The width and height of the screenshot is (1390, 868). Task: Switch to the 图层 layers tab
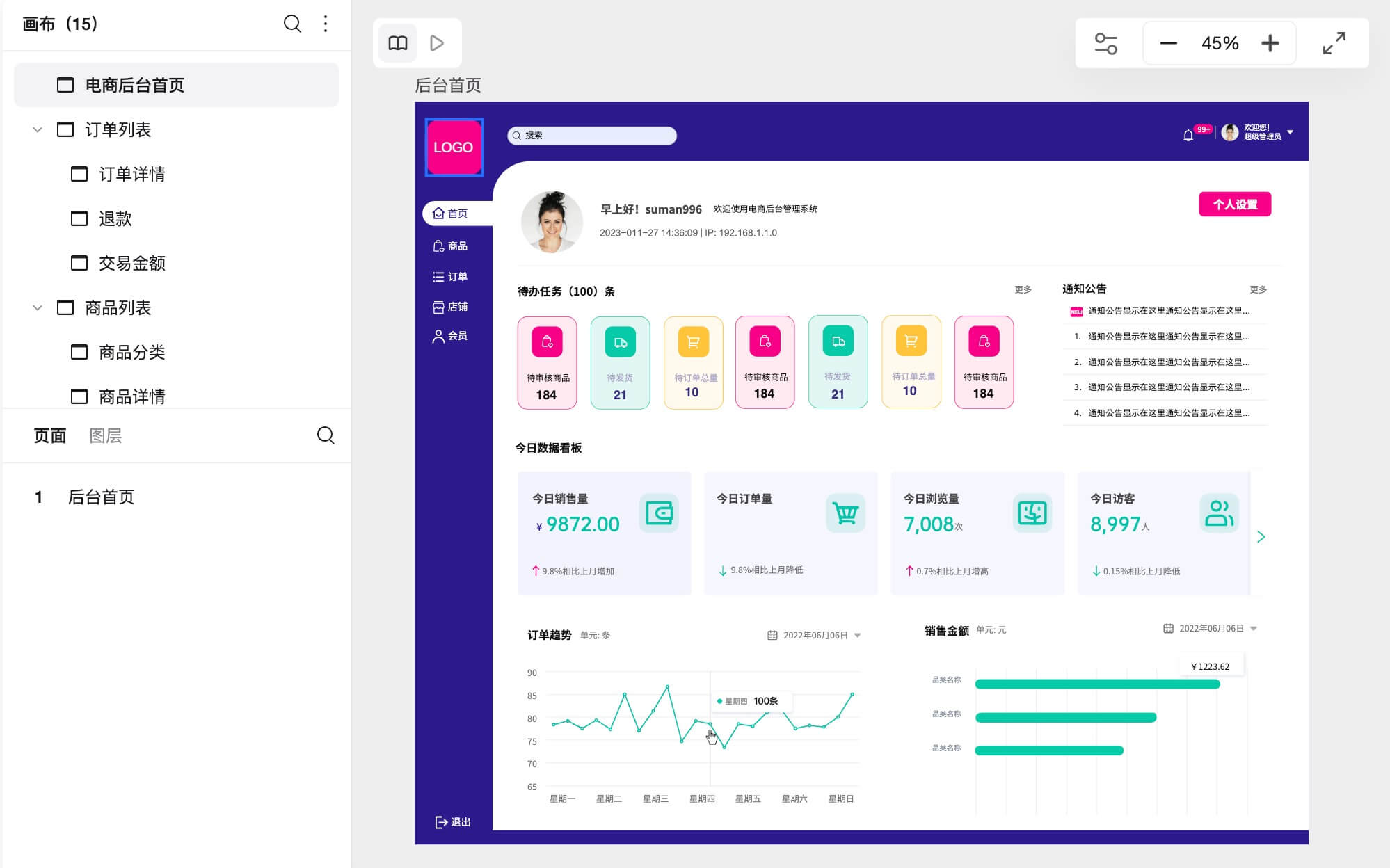(x=106, y=436)
